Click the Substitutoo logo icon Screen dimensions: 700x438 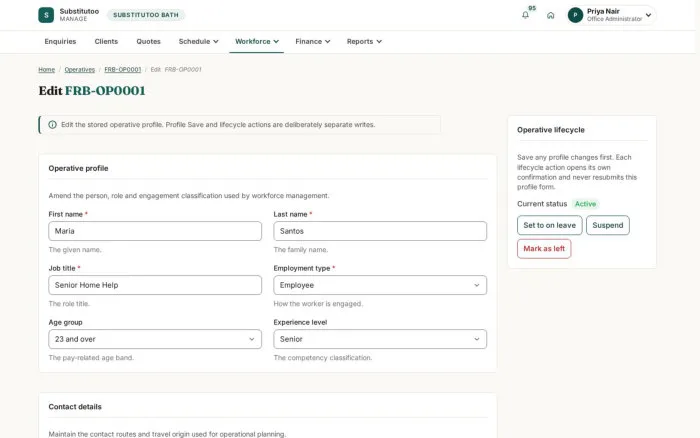pos(46,15)
